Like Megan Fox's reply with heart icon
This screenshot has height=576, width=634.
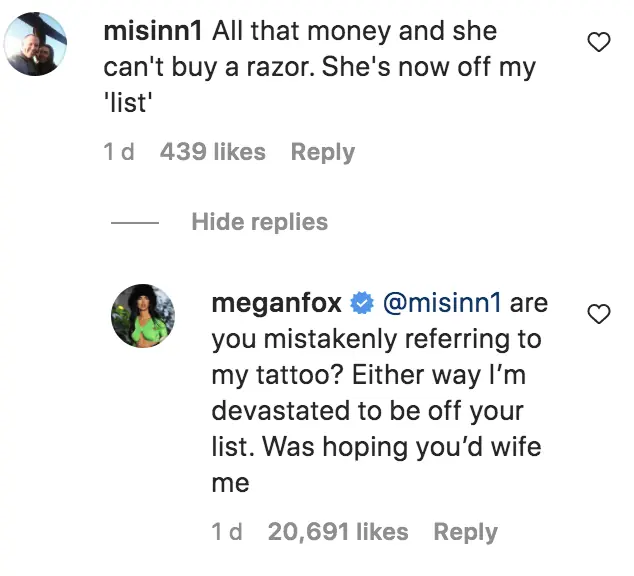point(598,314)
